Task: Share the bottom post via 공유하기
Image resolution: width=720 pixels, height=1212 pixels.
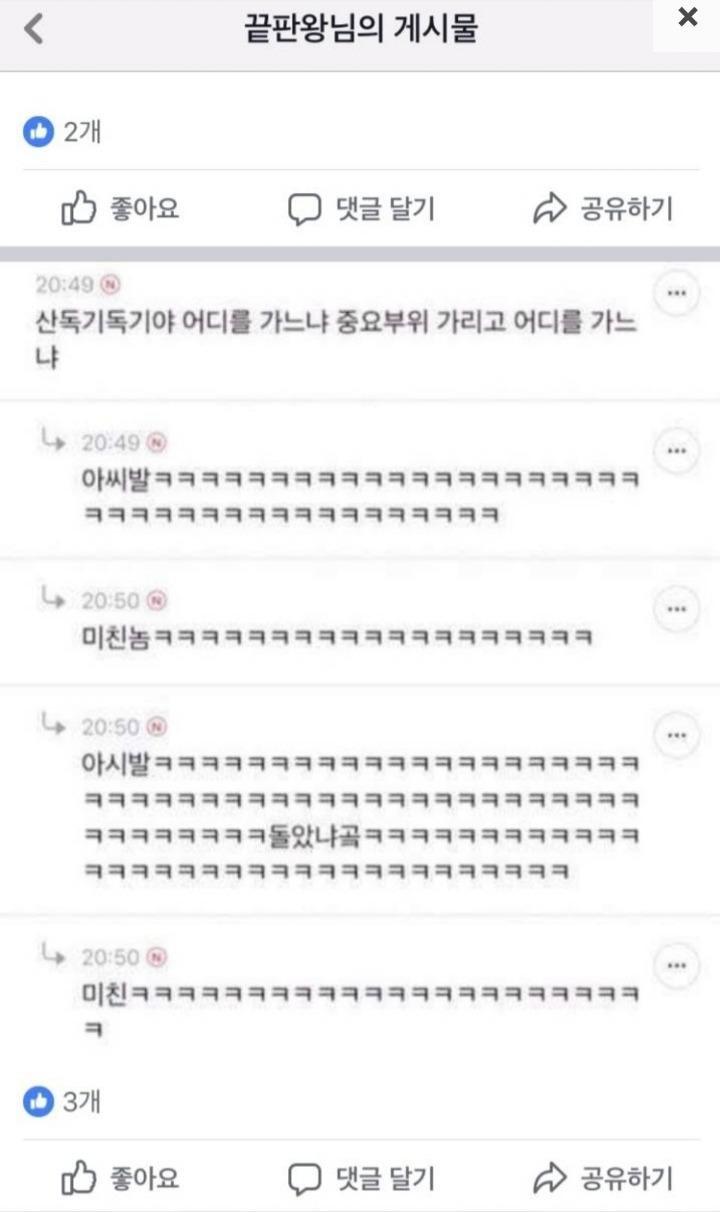Action: pos(603,1179)
